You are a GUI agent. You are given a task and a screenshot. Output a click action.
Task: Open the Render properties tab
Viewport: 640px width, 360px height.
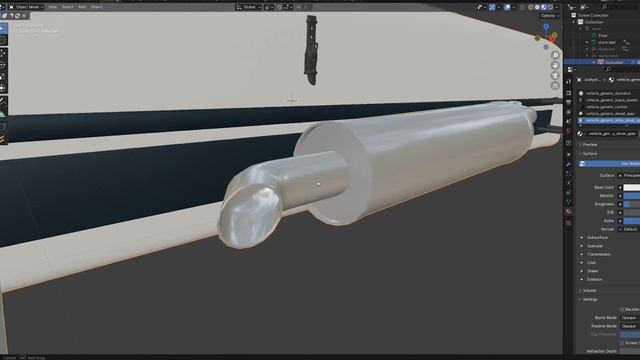pos(569,93)
